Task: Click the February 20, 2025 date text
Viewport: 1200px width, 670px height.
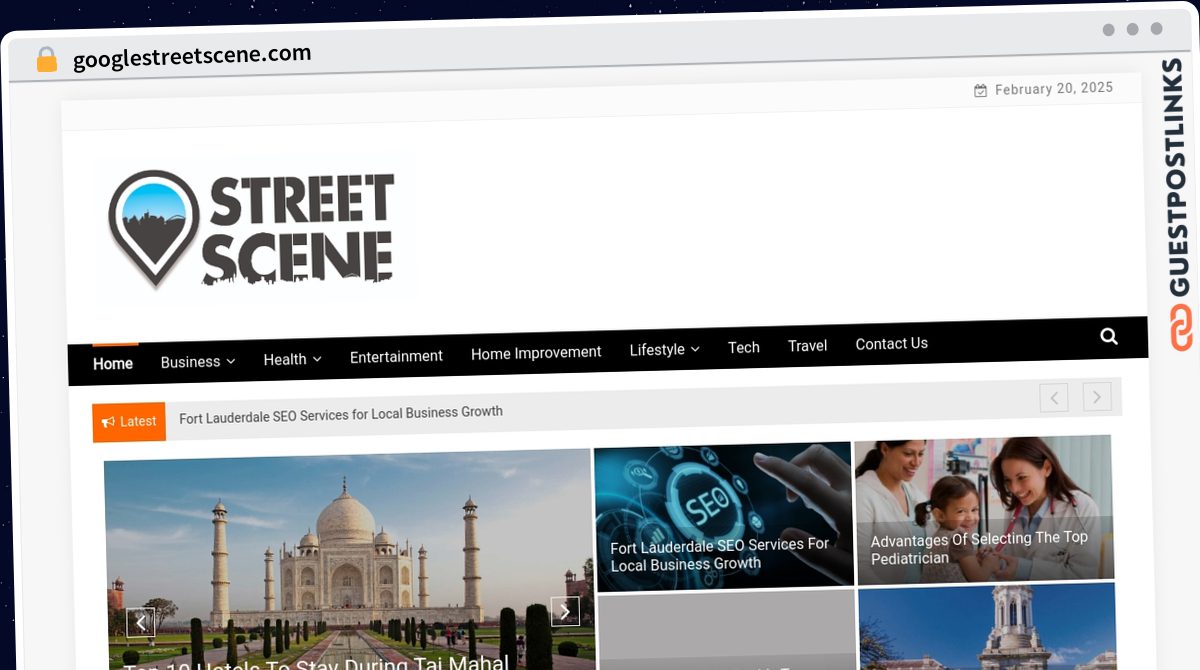Action: pos(1054,88)
